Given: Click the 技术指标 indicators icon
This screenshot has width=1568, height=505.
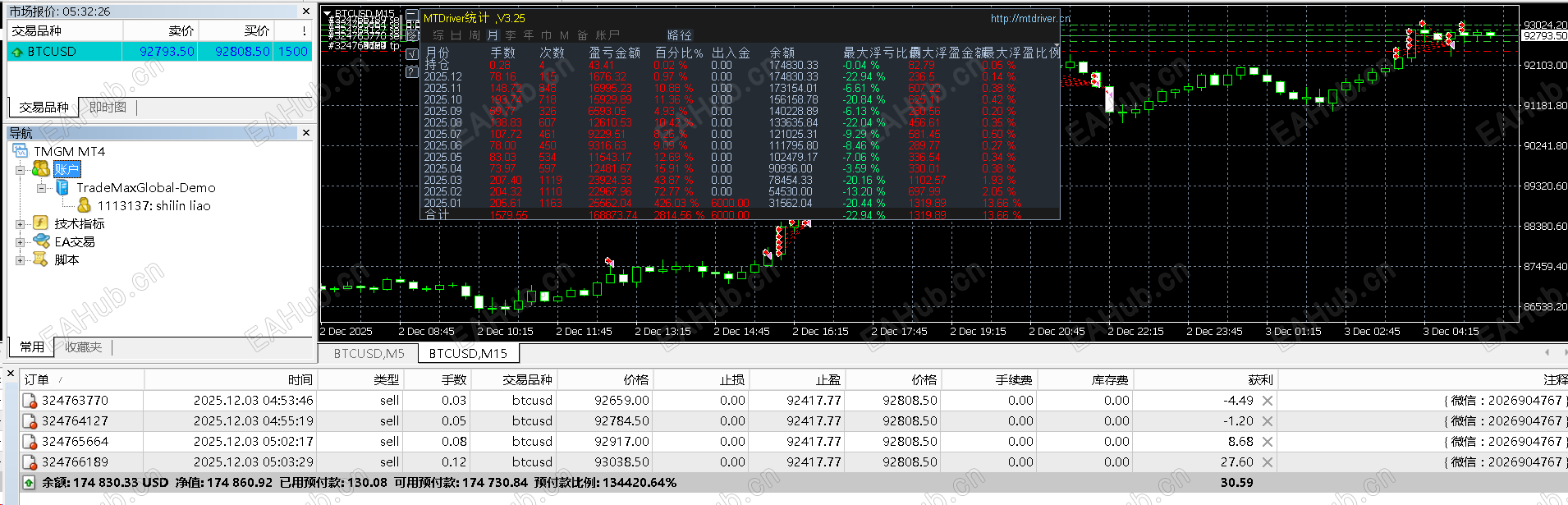Looking at the screenshot, I should [x=40, y=223].
